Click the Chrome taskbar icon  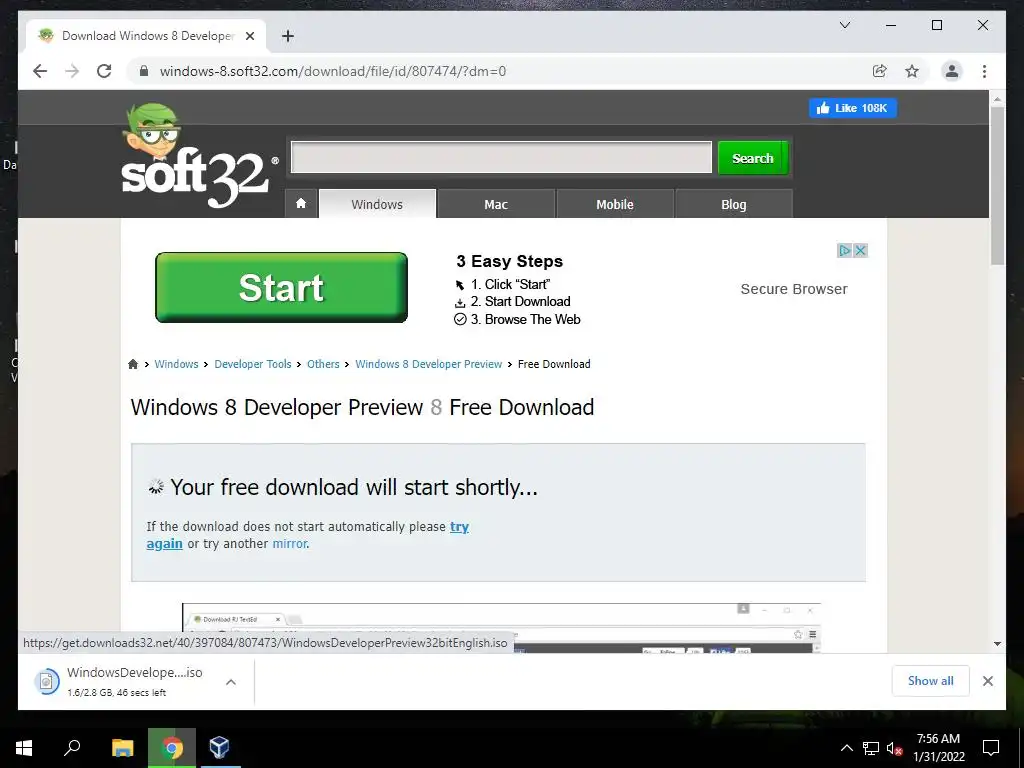coord(172,748)
